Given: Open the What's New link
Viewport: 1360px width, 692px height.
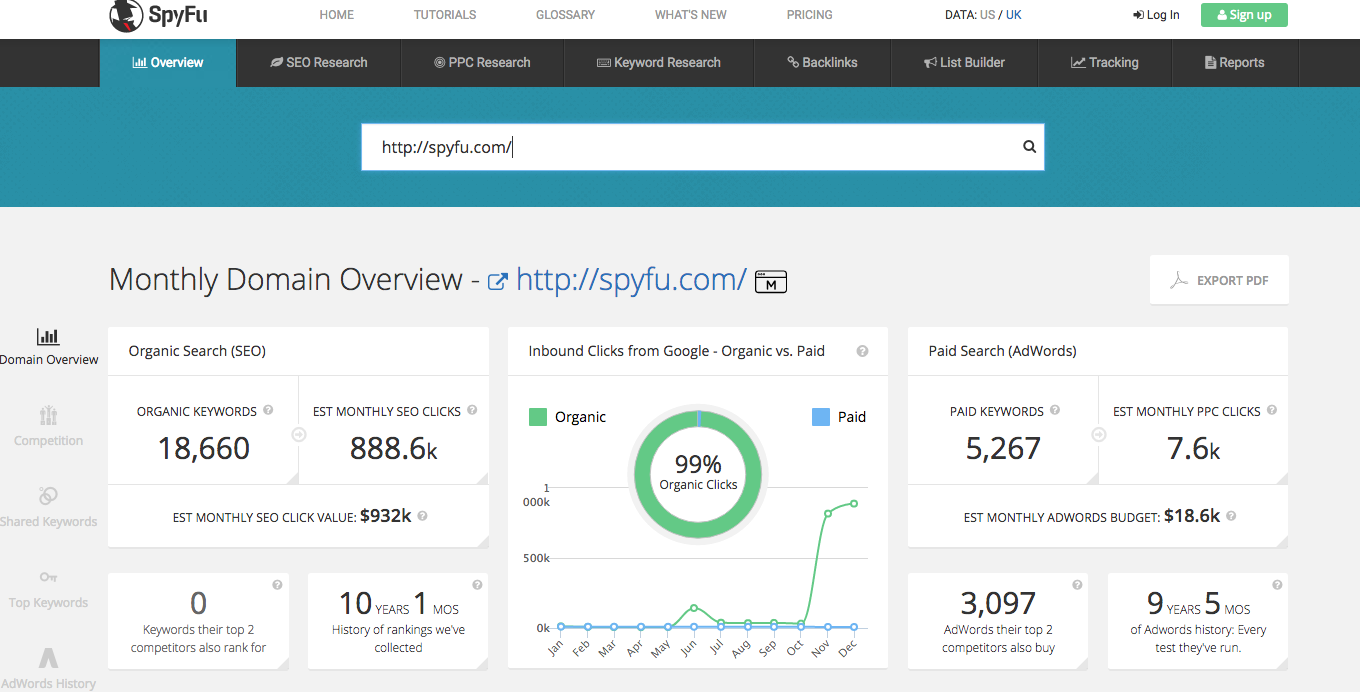Looking at the screenshot, I should (691, 15).
